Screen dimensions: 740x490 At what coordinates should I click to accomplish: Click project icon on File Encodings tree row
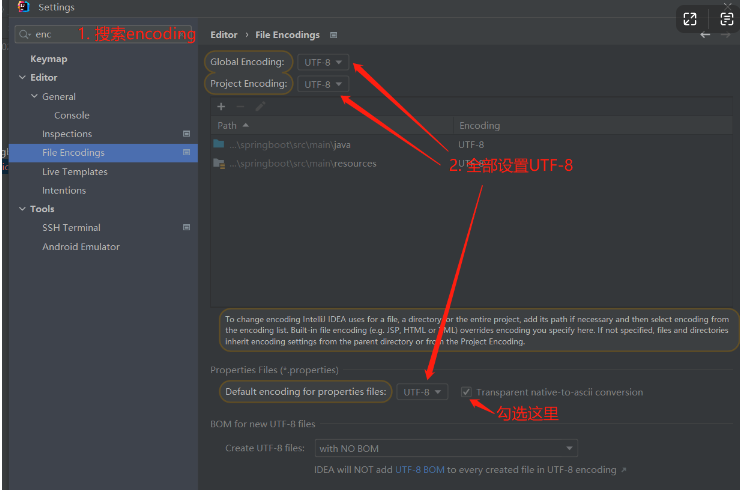186,152
